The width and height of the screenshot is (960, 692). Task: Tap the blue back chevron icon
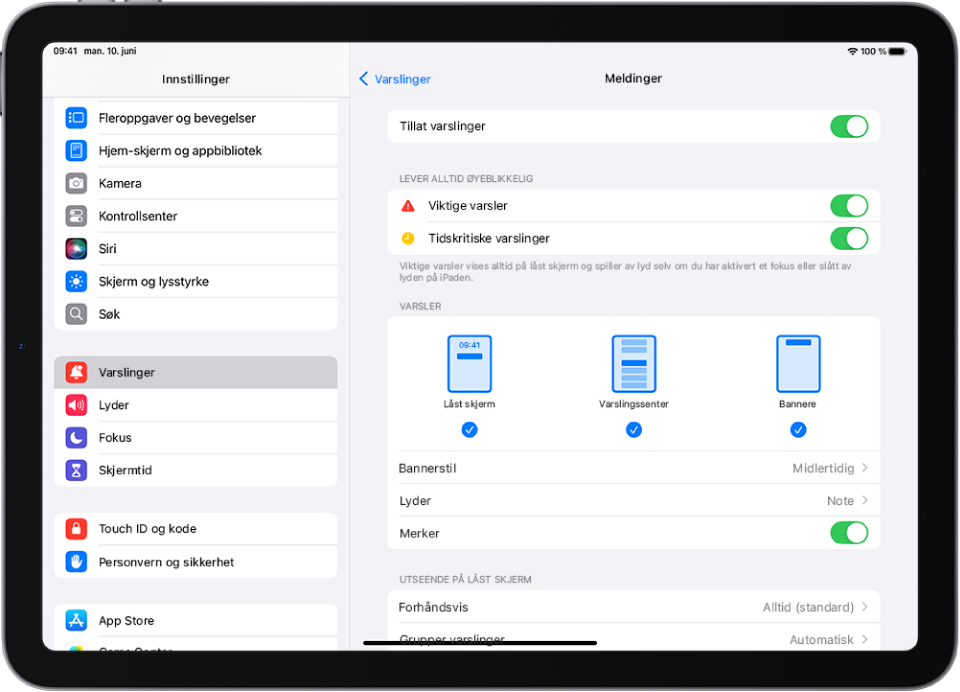[364, 78]
